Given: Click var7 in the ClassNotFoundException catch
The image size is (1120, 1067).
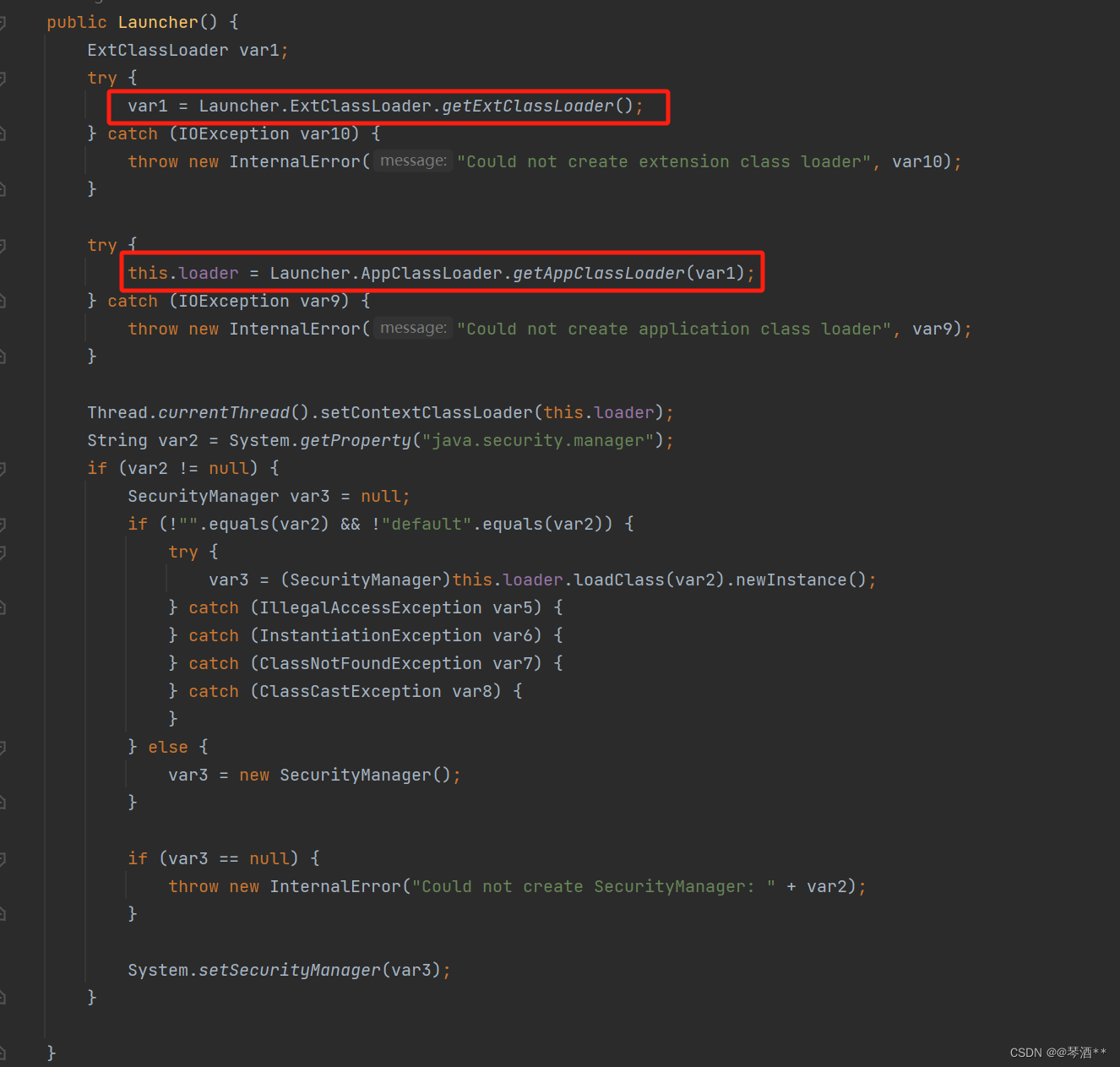Looking at the screenshot, I should click(x=513, y=664).
